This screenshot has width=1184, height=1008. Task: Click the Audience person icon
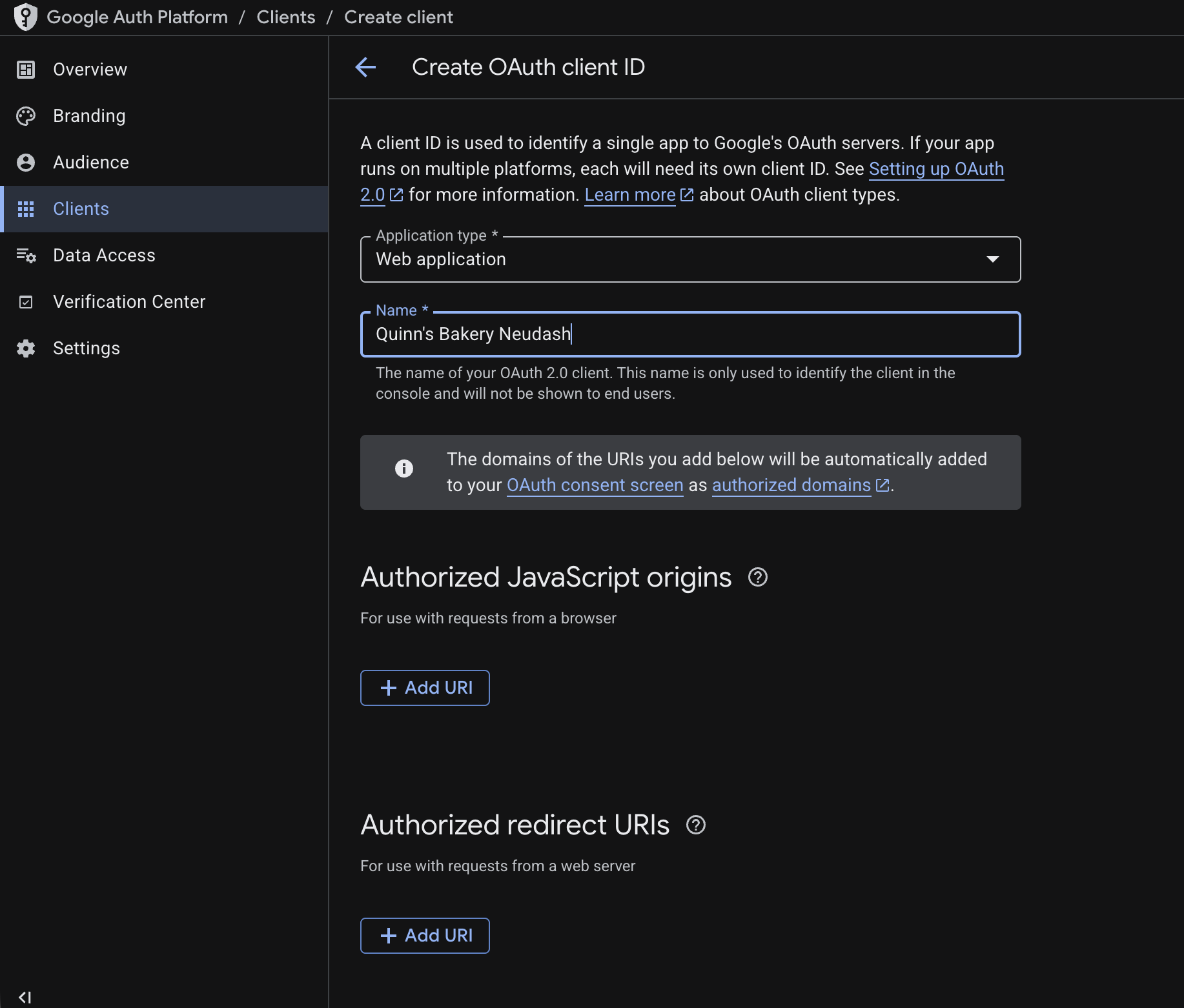26,162
